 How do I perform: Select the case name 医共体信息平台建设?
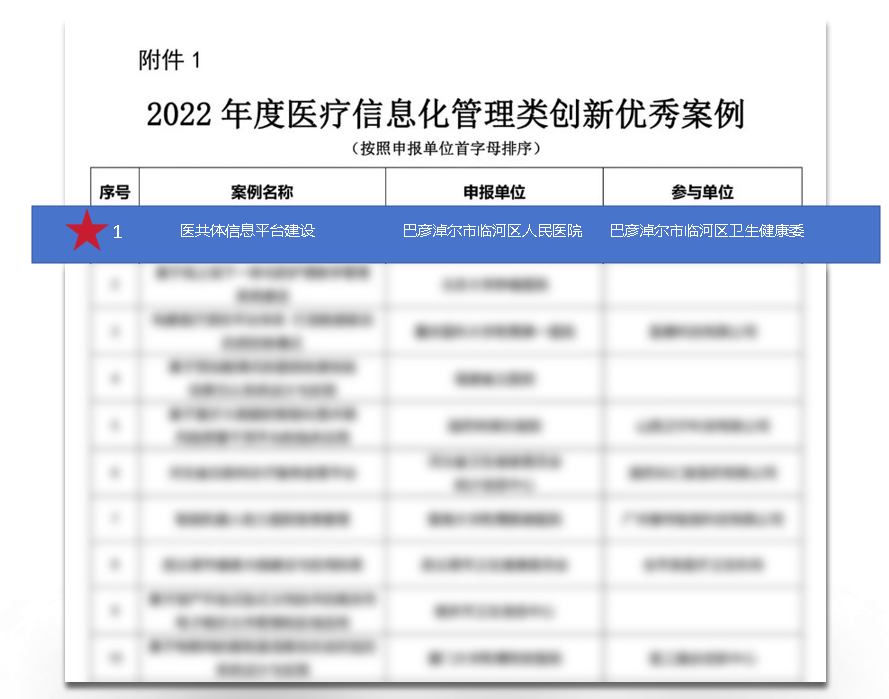[247, 231]
